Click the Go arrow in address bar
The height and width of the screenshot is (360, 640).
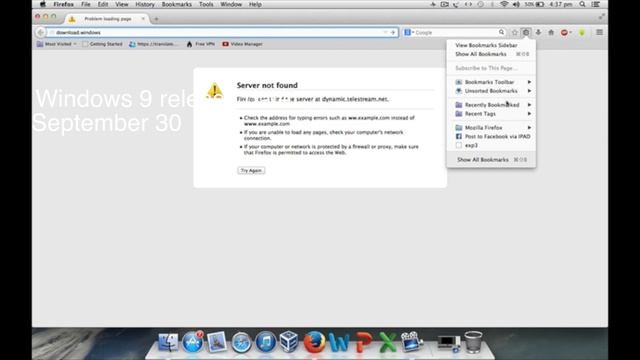[x=393, y=32]
